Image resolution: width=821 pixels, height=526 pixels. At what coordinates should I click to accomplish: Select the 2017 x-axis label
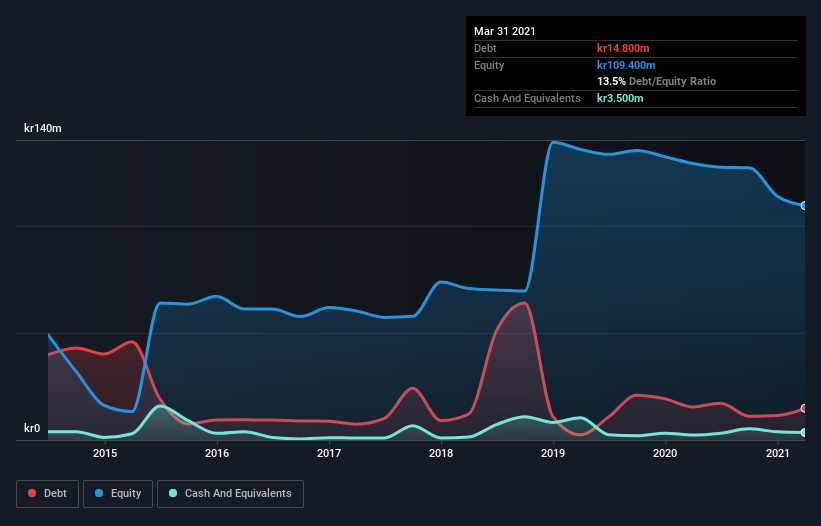(329, 453)
